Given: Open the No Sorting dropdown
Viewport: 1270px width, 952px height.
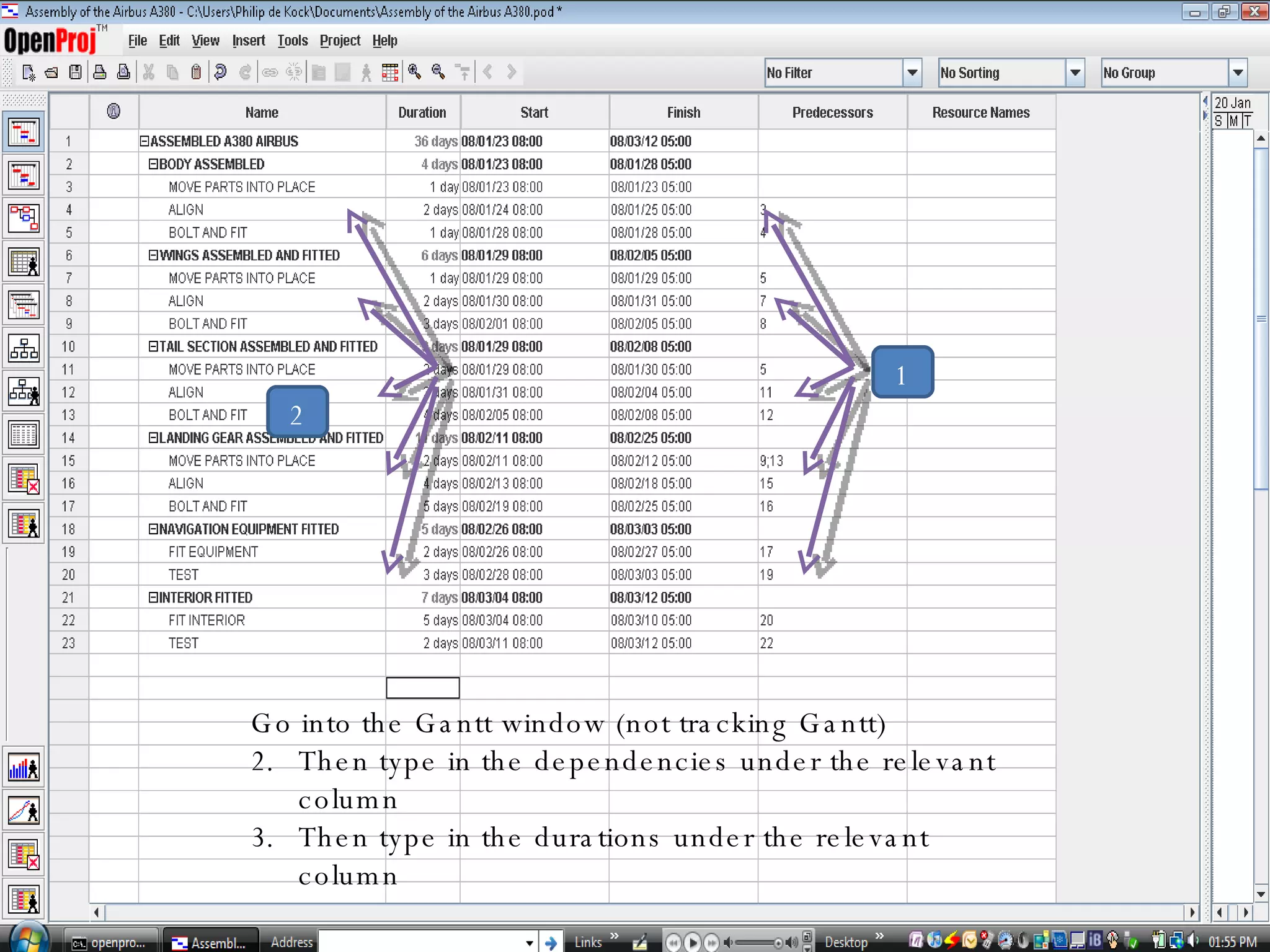Looking at the screenshot, I should point(1075,73).
